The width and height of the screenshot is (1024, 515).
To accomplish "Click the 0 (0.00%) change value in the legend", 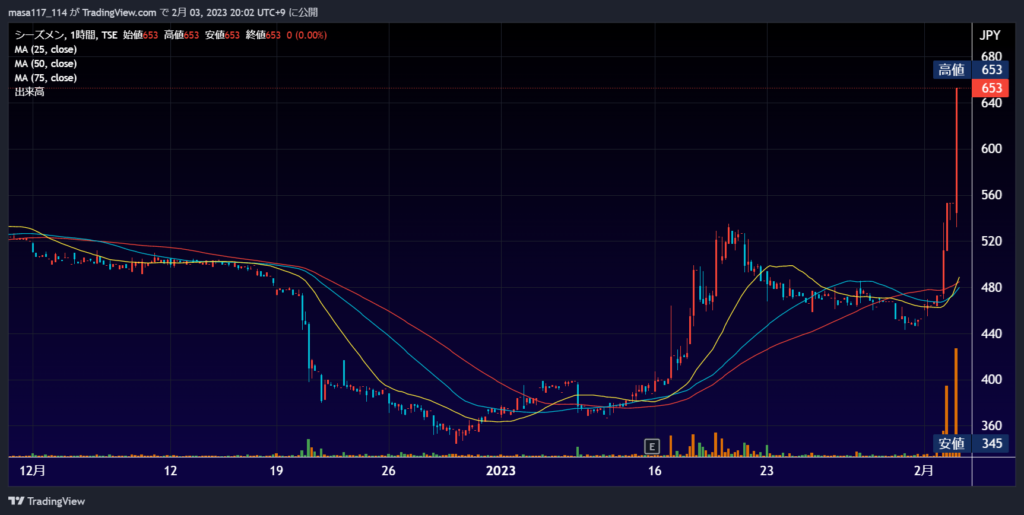I will pyautogui.click(x=307, y=35).
